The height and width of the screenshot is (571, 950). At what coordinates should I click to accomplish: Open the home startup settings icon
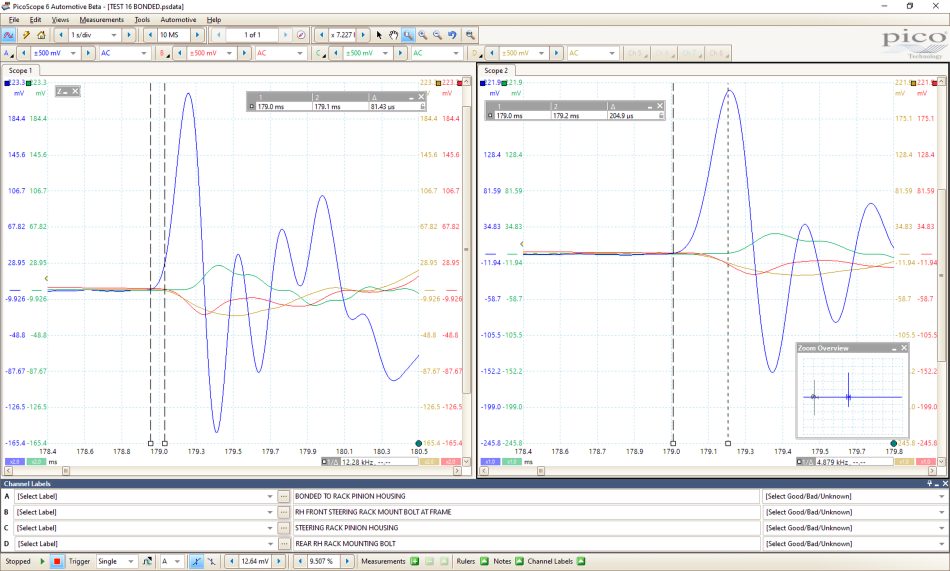pos(41,35)
